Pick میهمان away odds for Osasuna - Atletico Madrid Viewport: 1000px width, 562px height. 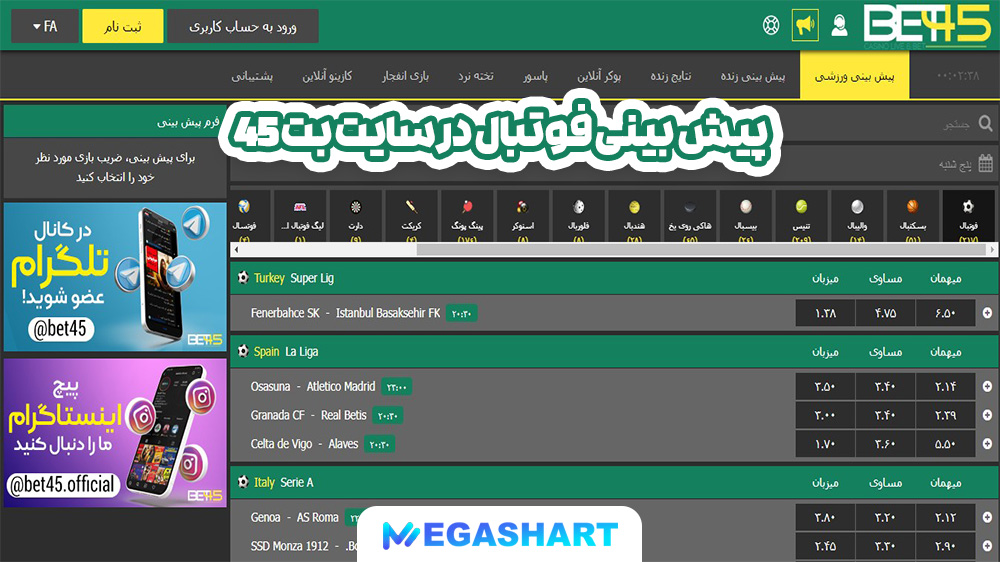tap(945, 386)
